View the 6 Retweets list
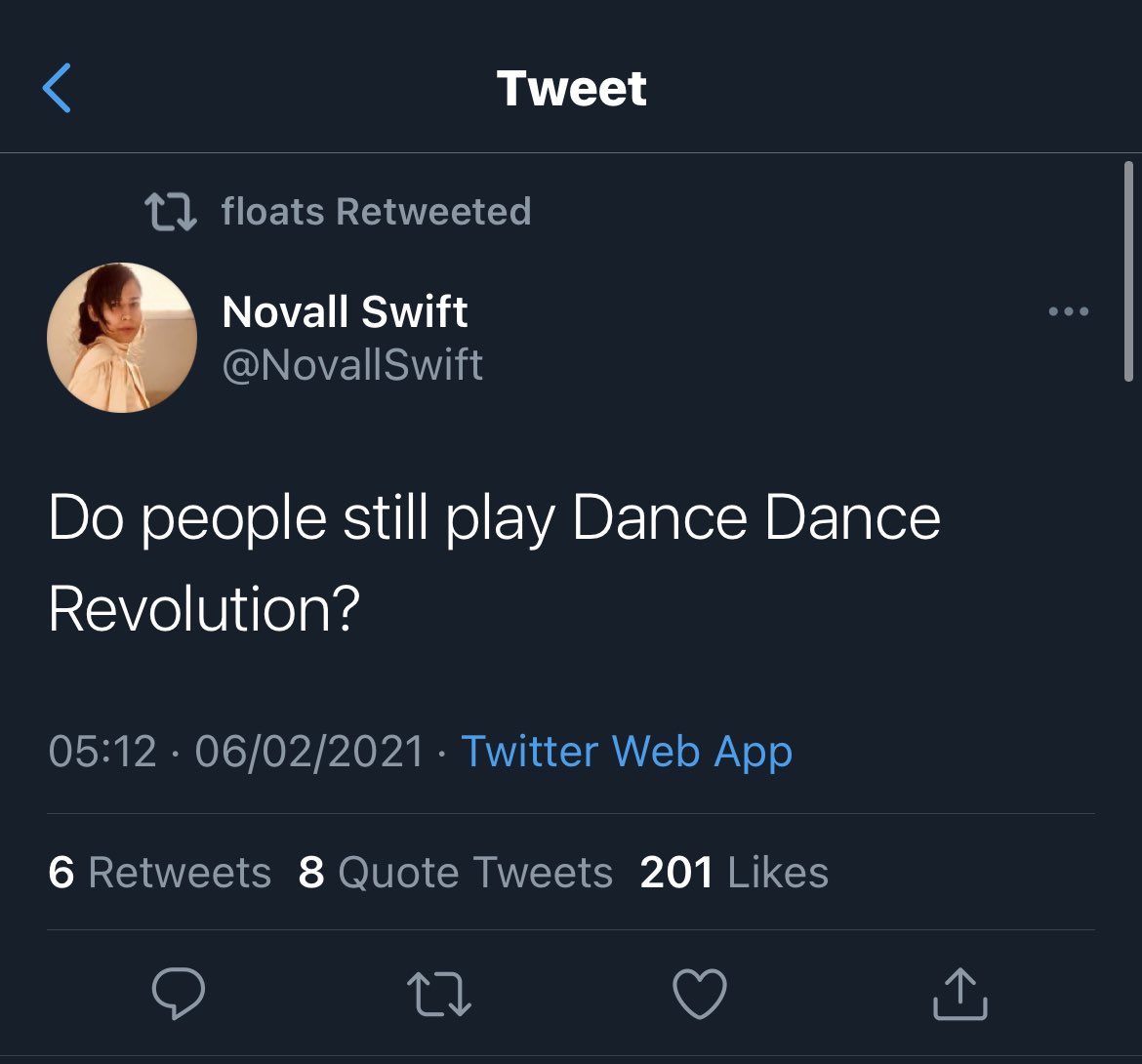This screenshot has width=1142, height=1064. click(x=159, y=872)
